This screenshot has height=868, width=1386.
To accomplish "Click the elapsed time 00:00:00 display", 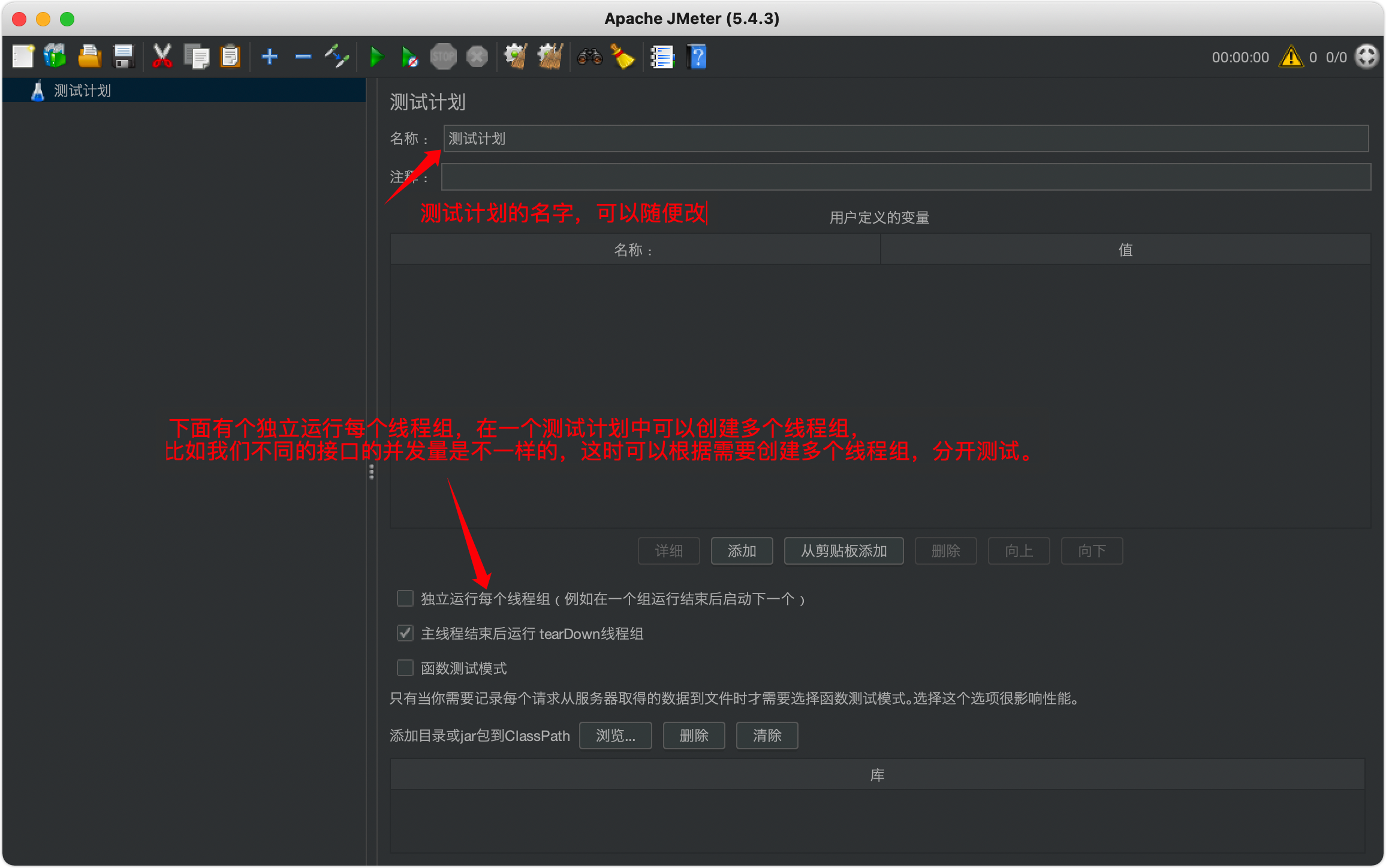I will [1240, 57].
